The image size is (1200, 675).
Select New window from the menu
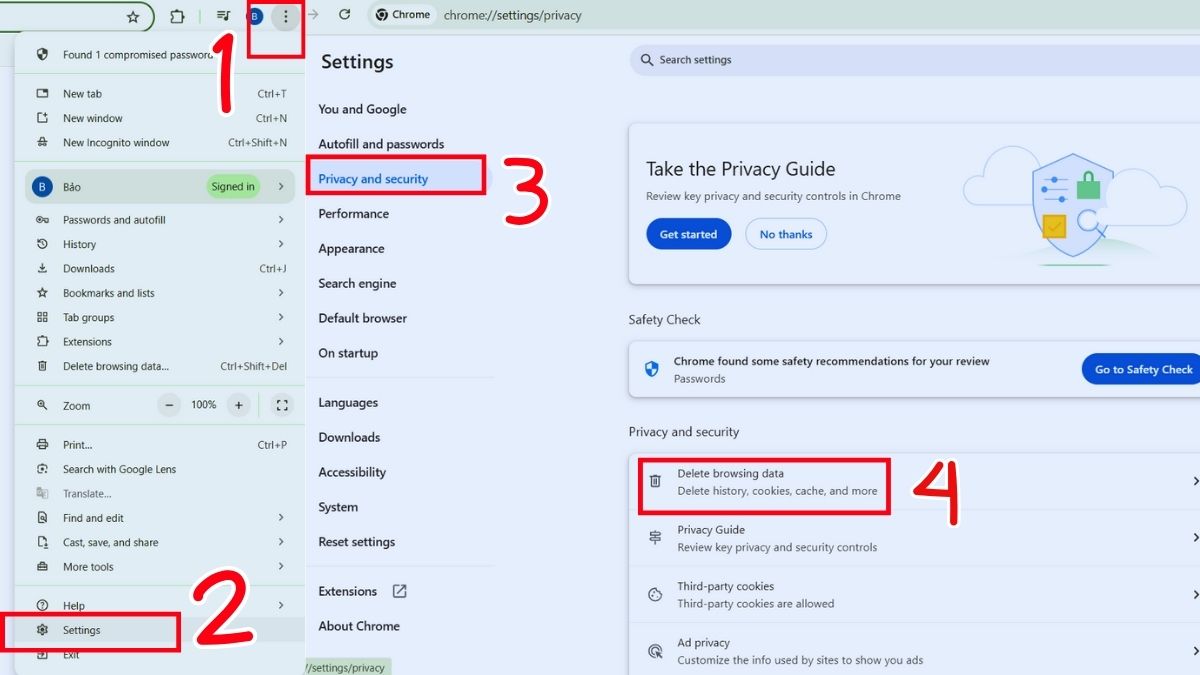point(160,118)
